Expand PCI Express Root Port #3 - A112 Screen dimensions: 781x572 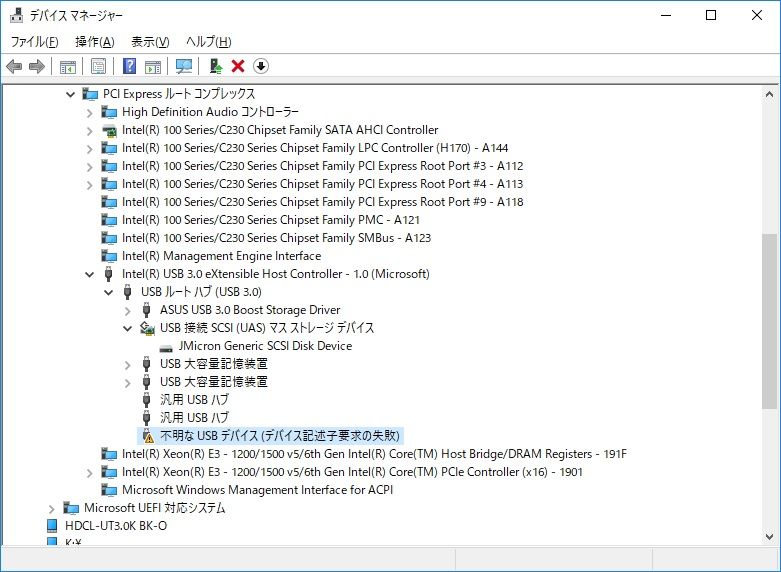90,166
